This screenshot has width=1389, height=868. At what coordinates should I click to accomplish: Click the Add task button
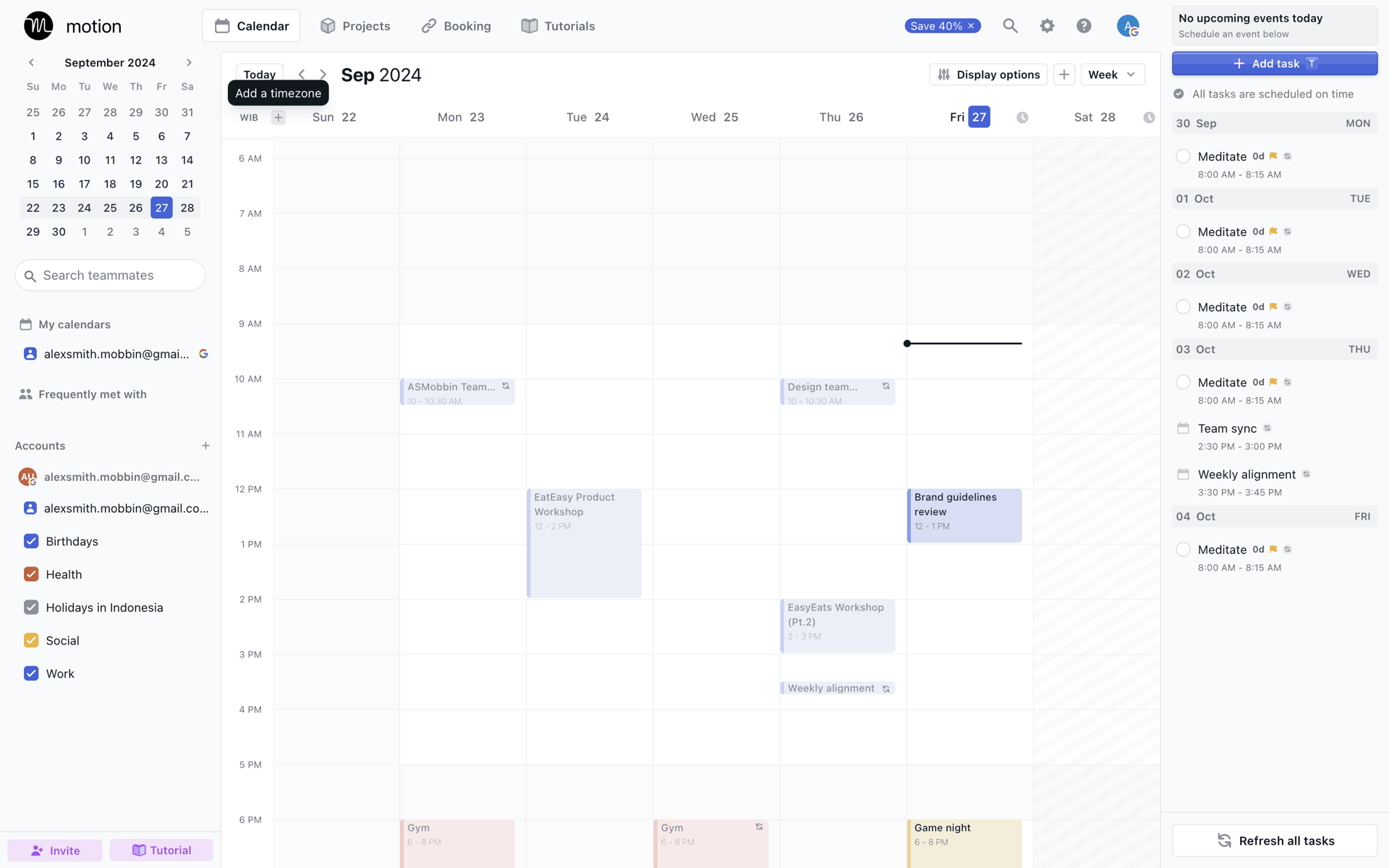(1275, 64)
